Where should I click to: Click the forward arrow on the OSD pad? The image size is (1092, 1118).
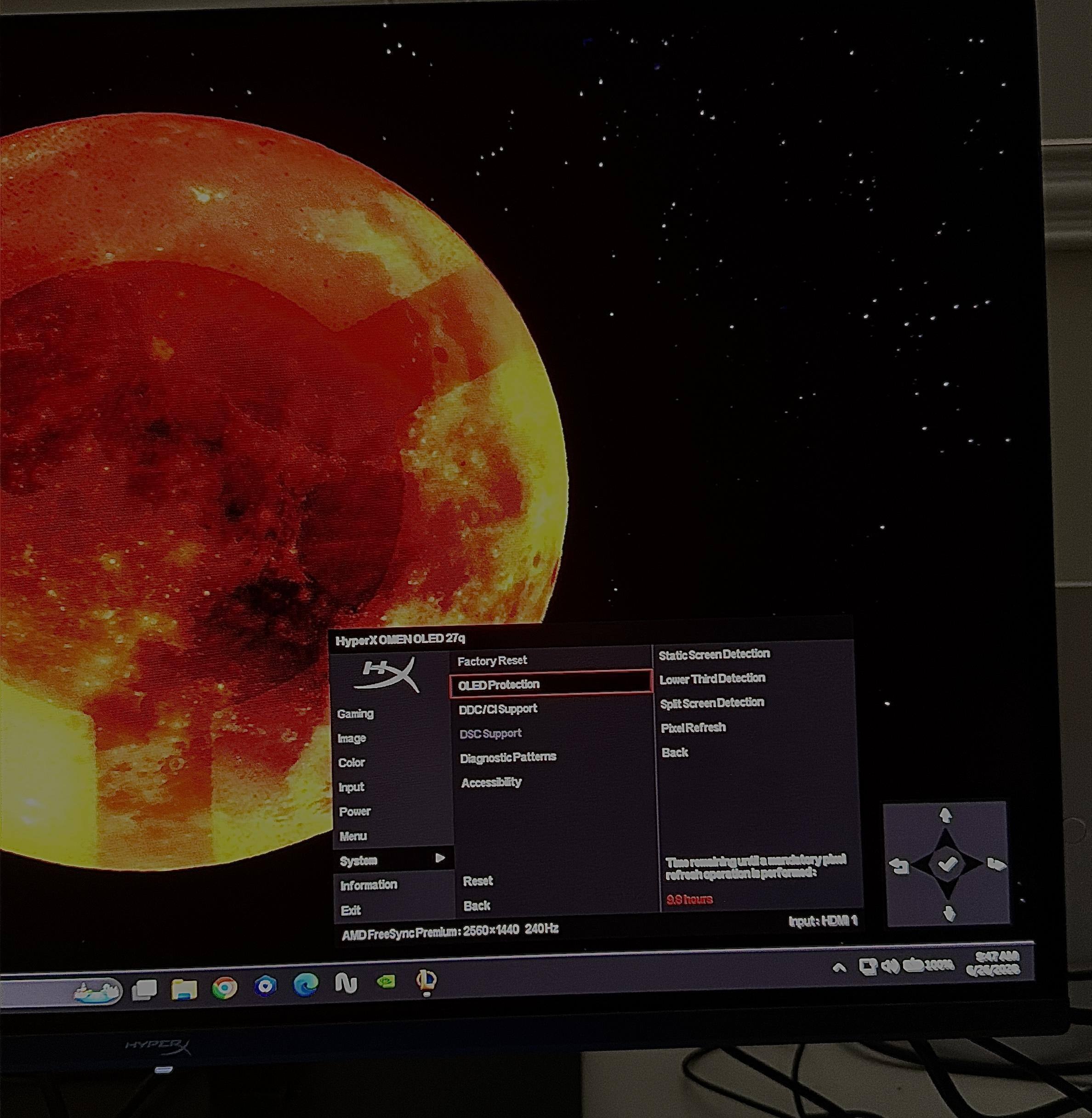(x=996, y=864)
